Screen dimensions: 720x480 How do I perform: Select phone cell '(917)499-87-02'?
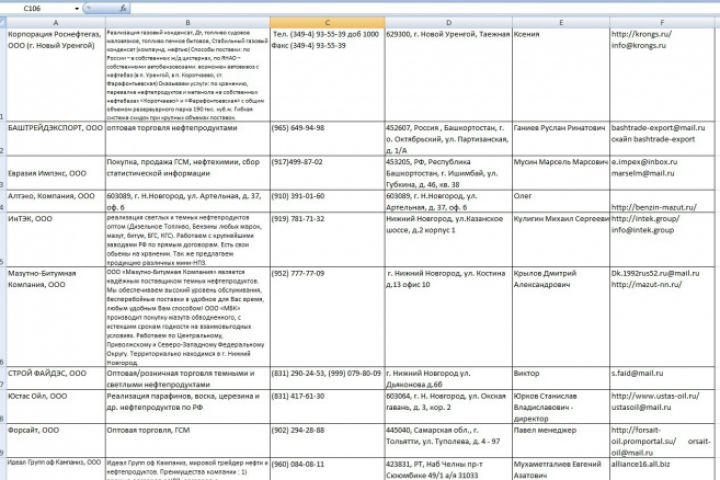click(327, 173)
